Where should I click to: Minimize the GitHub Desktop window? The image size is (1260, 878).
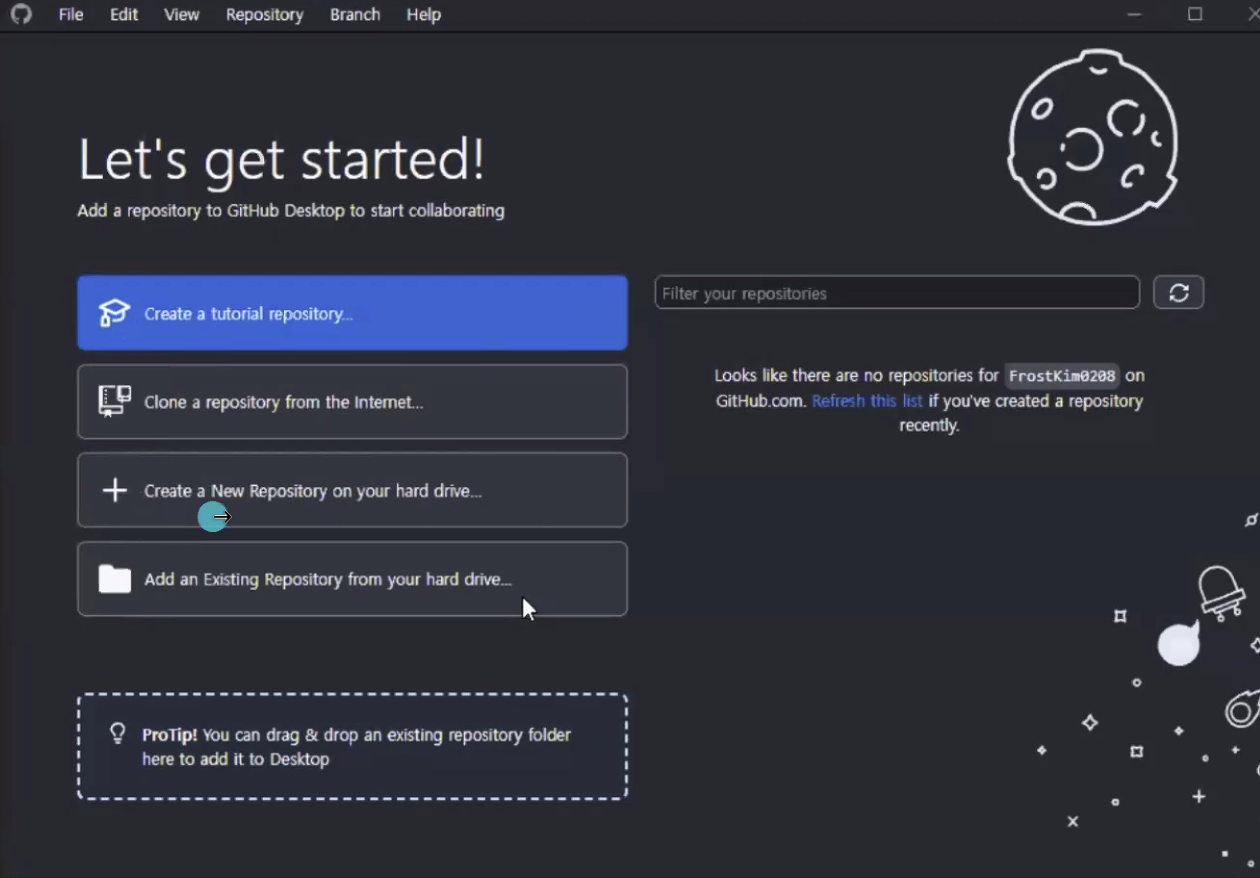tap(1134, 15)
